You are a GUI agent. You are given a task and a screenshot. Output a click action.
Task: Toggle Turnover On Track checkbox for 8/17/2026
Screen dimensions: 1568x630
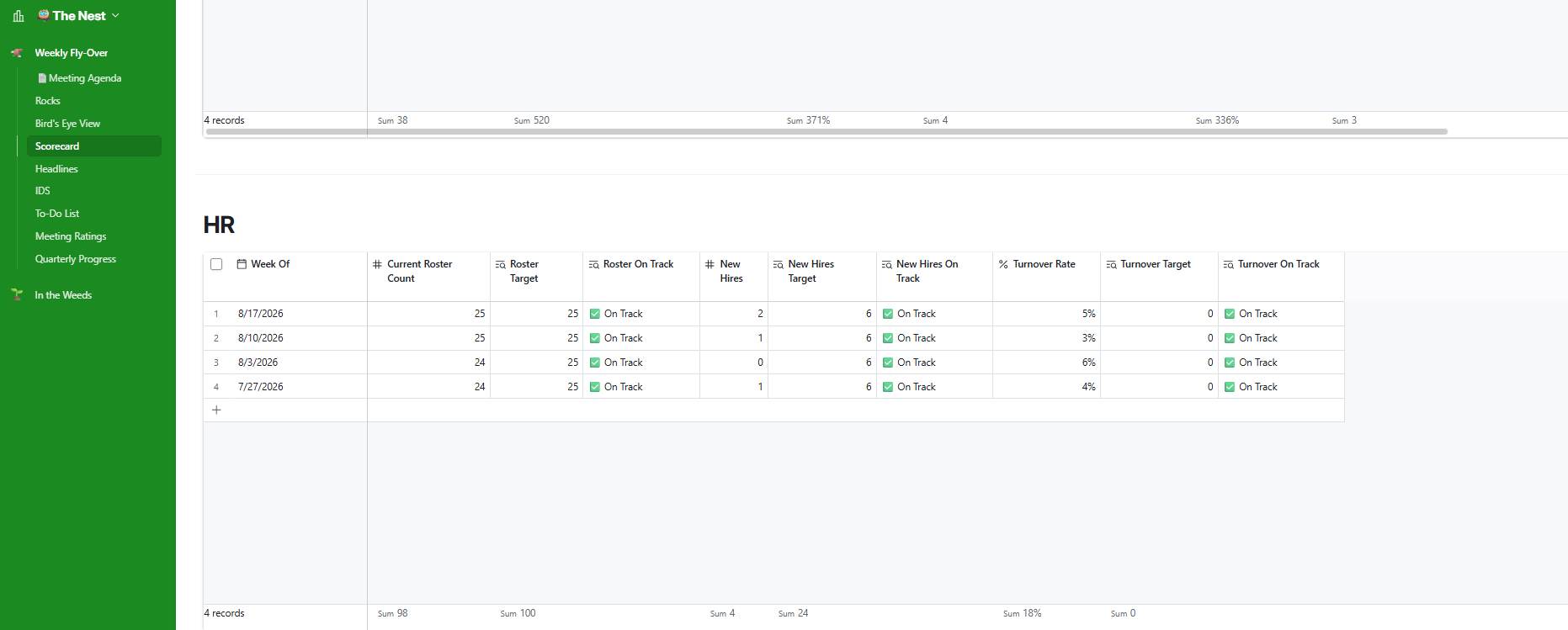(1230, 314)
